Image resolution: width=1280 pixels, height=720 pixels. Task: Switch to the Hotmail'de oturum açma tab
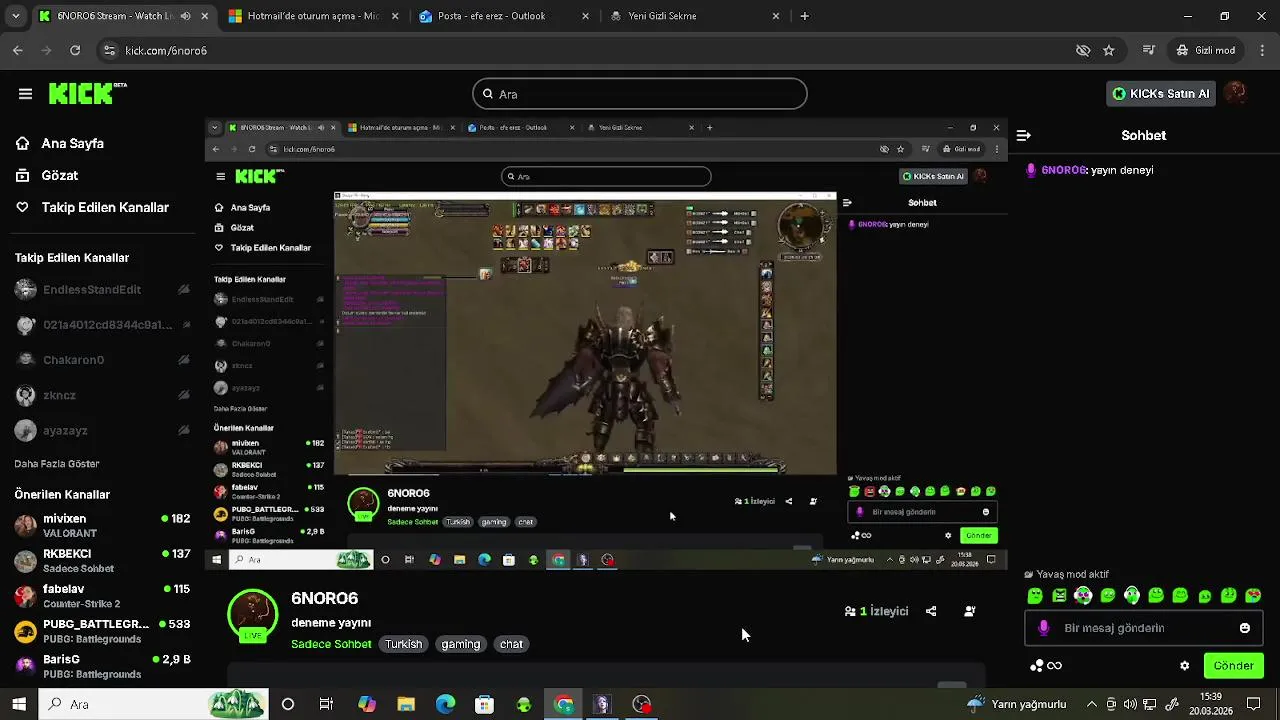pyautogui.click(x=313, y=16)
